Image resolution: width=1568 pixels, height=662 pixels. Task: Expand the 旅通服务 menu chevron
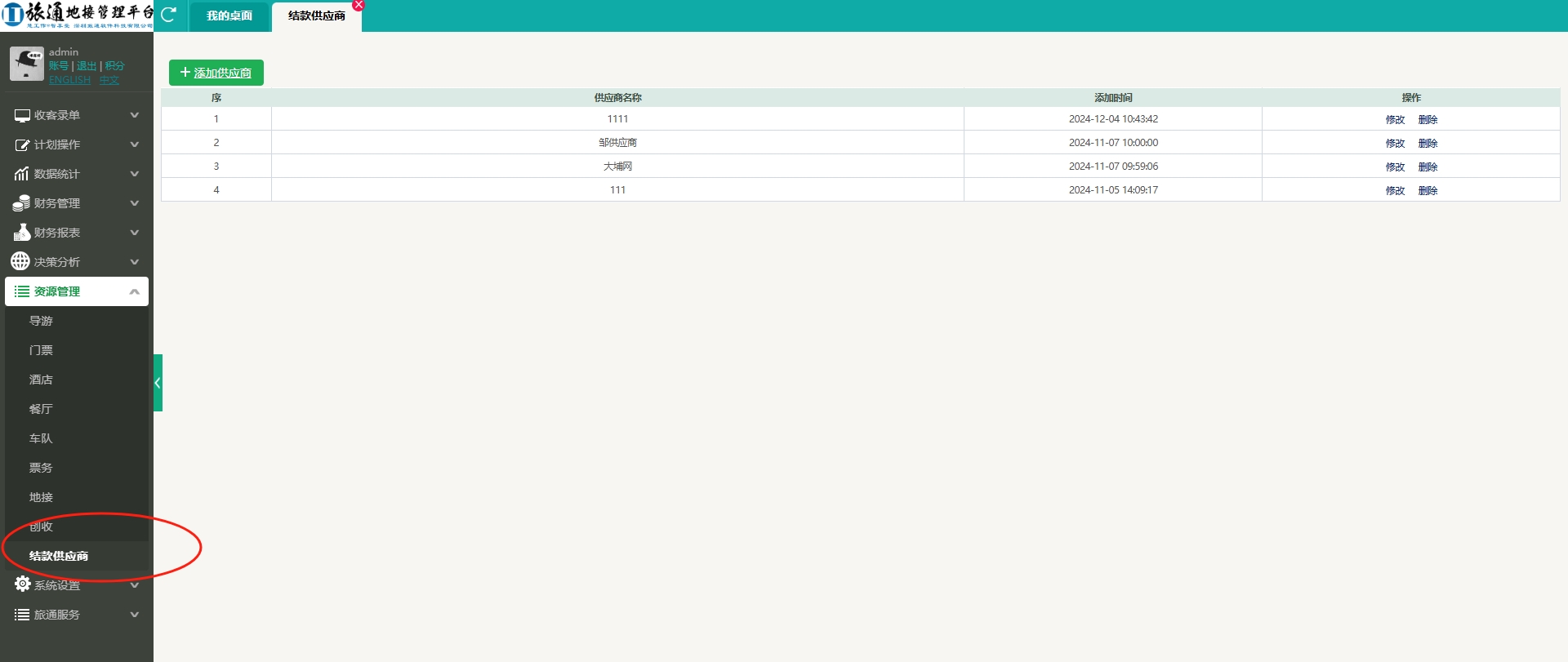click(135, 615)
